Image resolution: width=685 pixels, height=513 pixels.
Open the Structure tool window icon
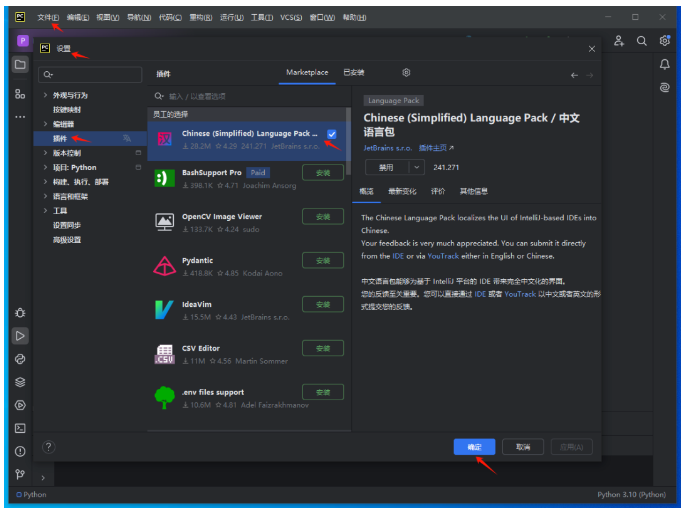click(20, 94)
